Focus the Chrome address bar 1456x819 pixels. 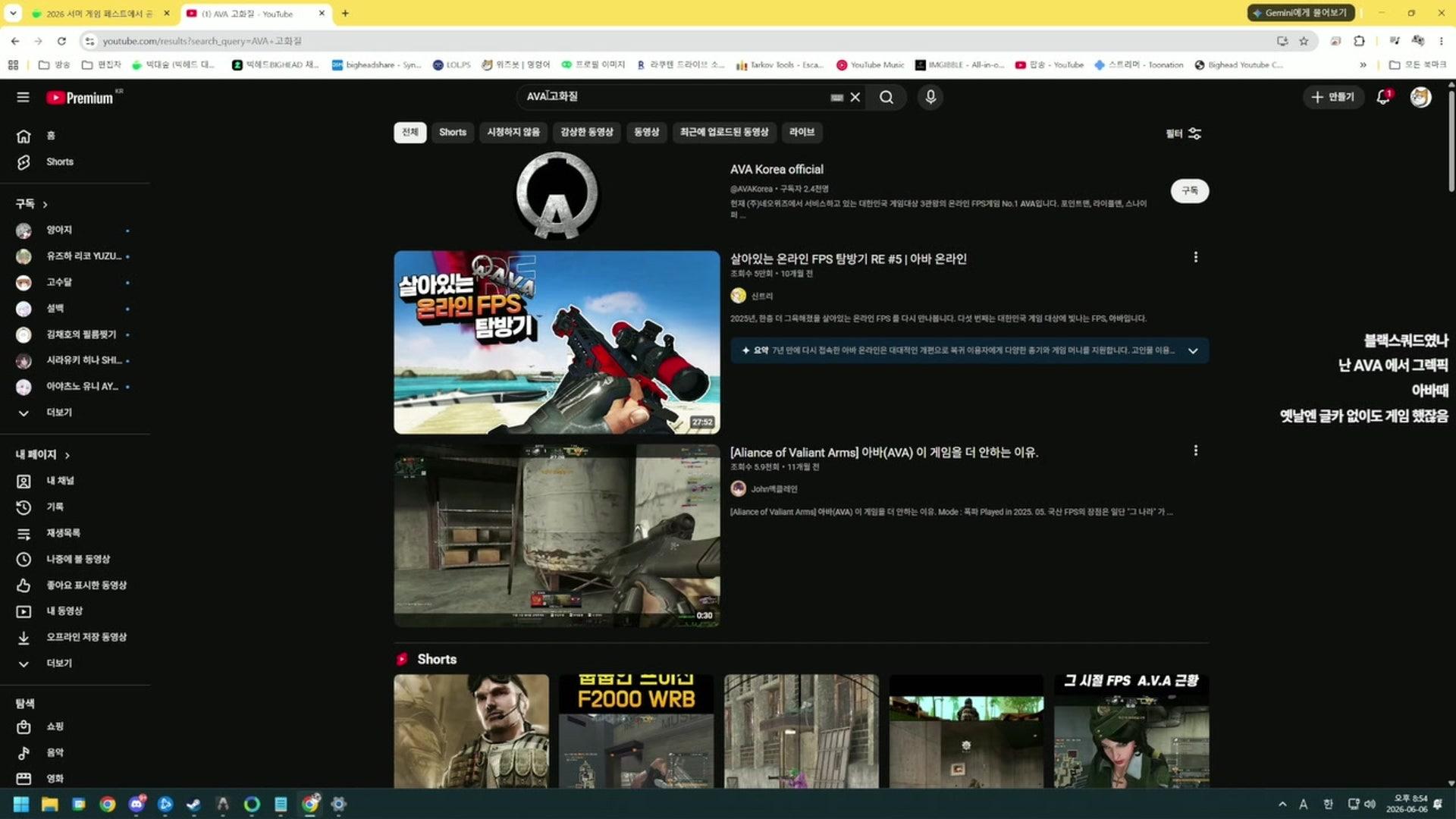pos(682,41)
